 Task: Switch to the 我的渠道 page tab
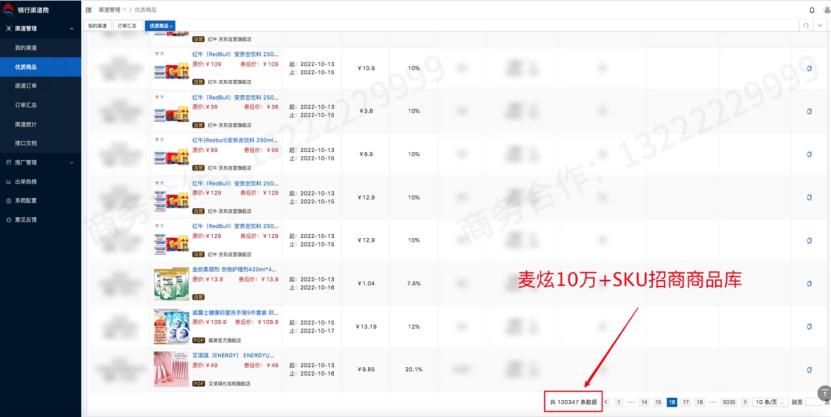click(x=98, y=25)
